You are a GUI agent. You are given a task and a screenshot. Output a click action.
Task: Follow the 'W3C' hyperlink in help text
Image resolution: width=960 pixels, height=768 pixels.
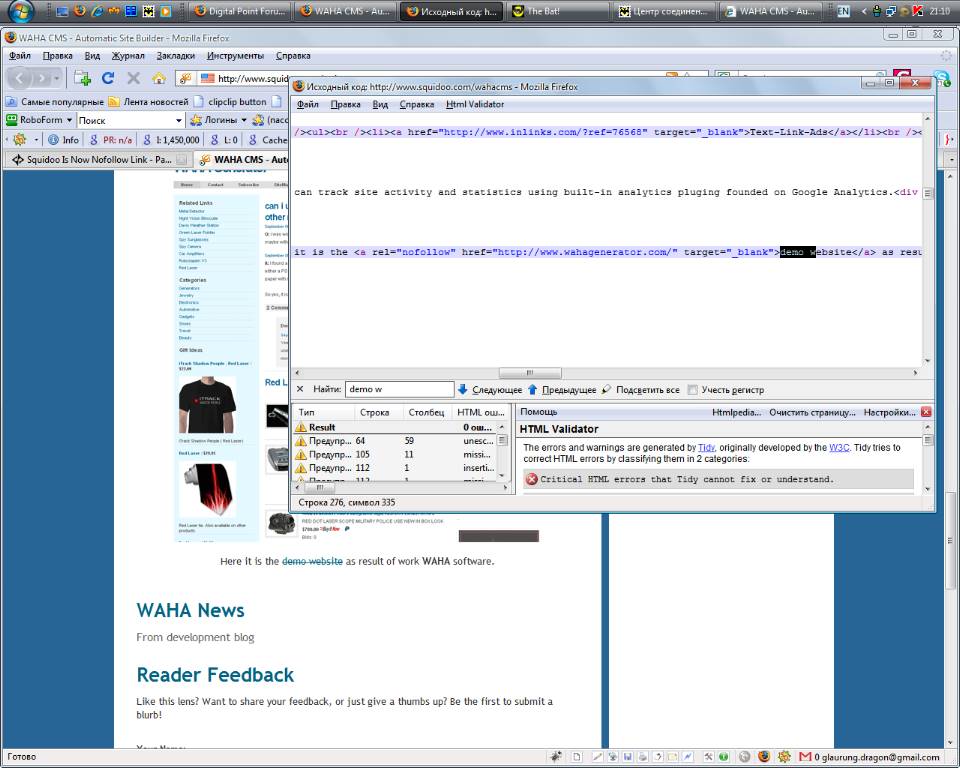click(839, 448)
